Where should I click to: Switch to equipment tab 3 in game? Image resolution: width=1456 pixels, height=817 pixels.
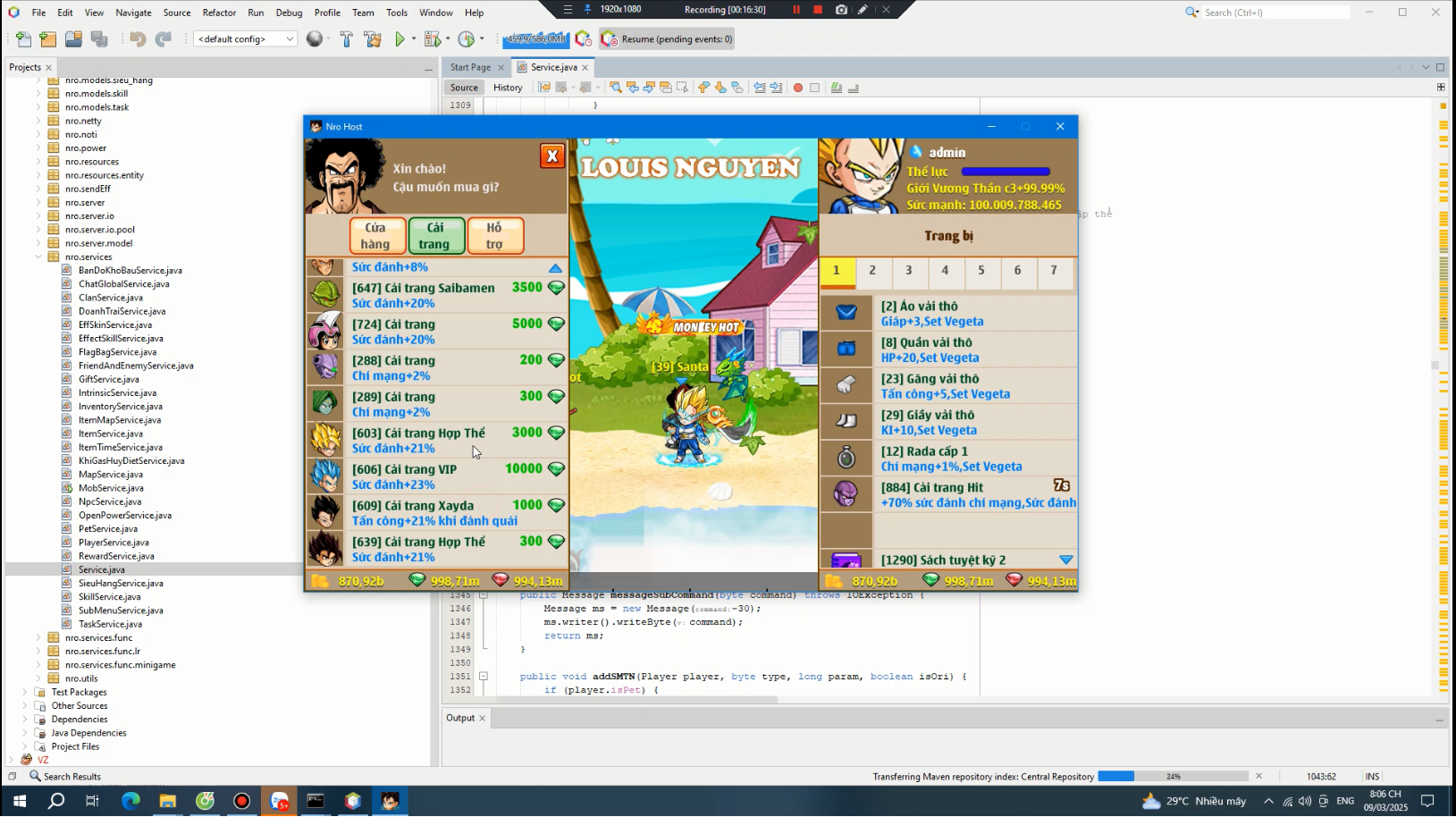tap(909, 271)
